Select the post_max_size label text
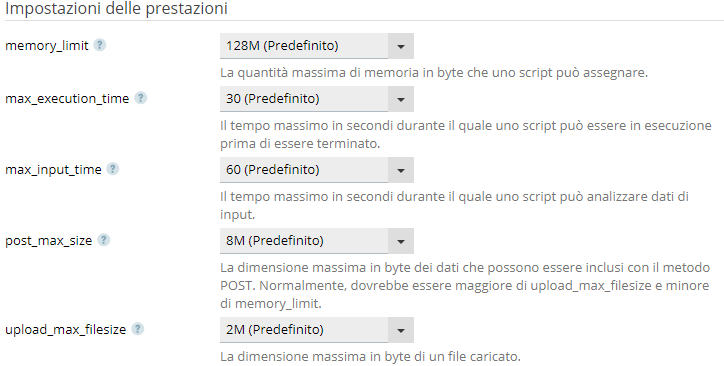The width and height of the screenshot is (724, 366). pos(48,241)
